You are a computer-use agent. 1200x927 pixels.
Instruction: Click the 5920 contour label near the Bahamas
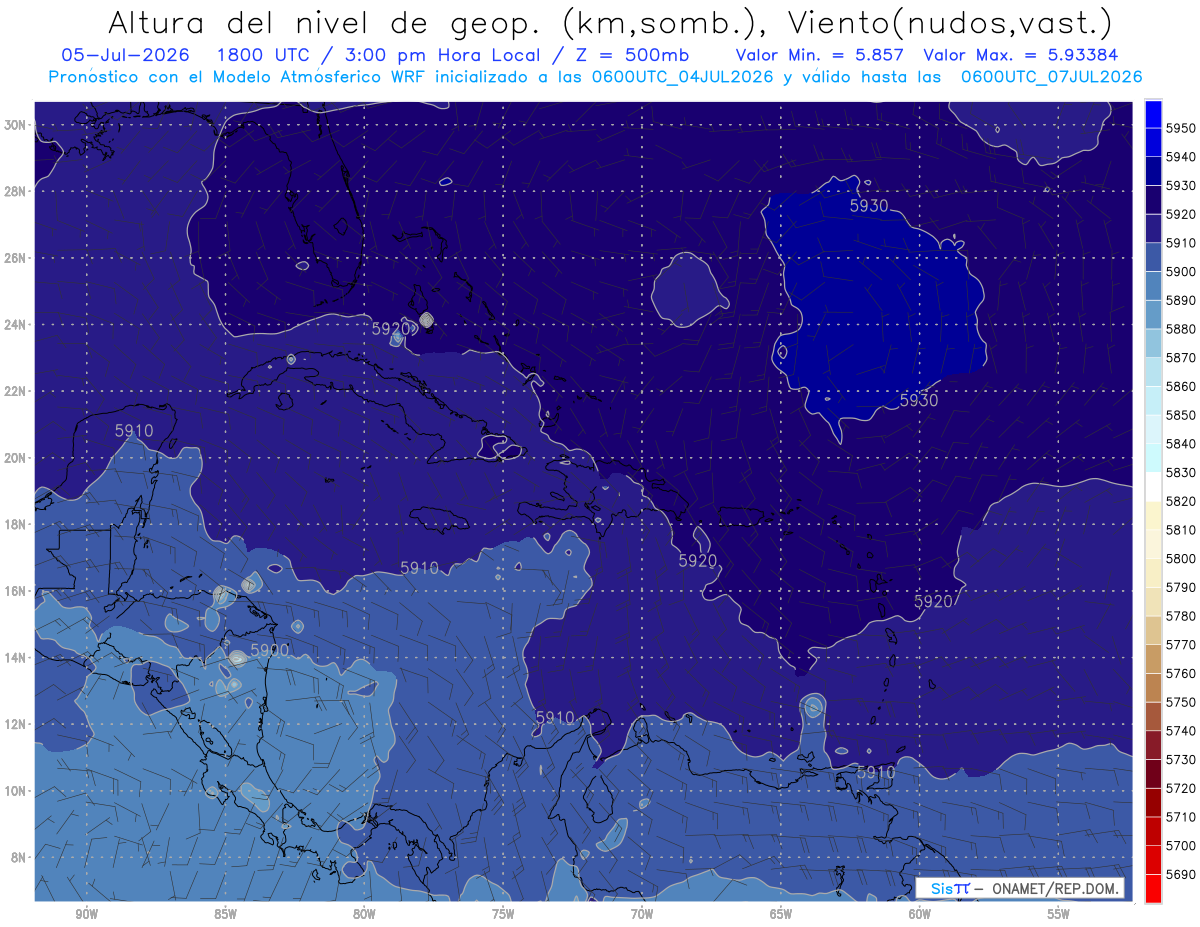tap(391, 328)
